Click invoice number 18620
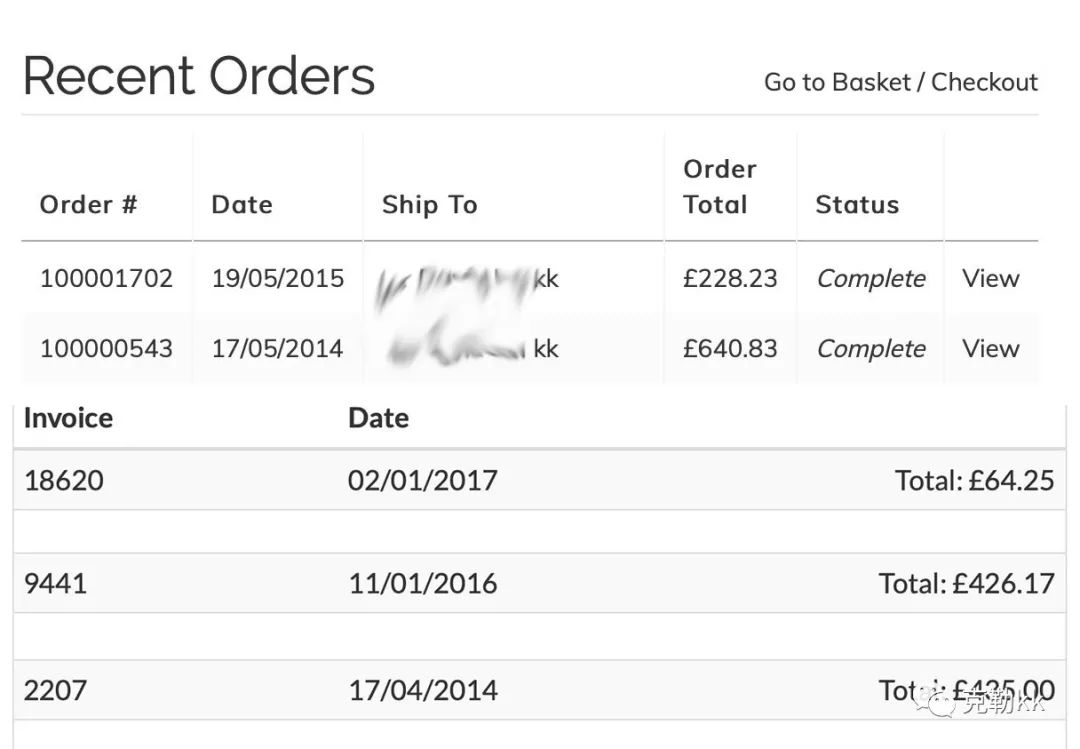1080x749 pixels. click(63, 481)
